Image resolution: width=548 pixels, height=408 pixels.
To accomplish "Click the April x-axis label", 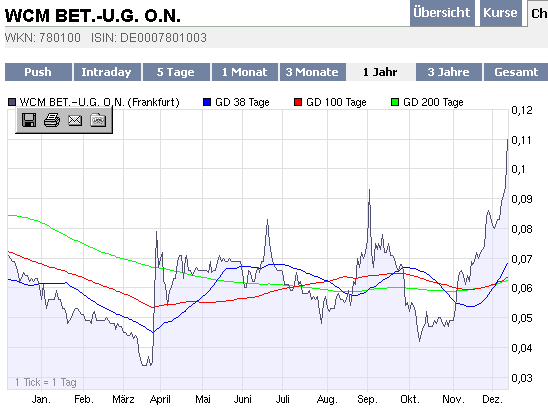I will [x=160, y=399].
